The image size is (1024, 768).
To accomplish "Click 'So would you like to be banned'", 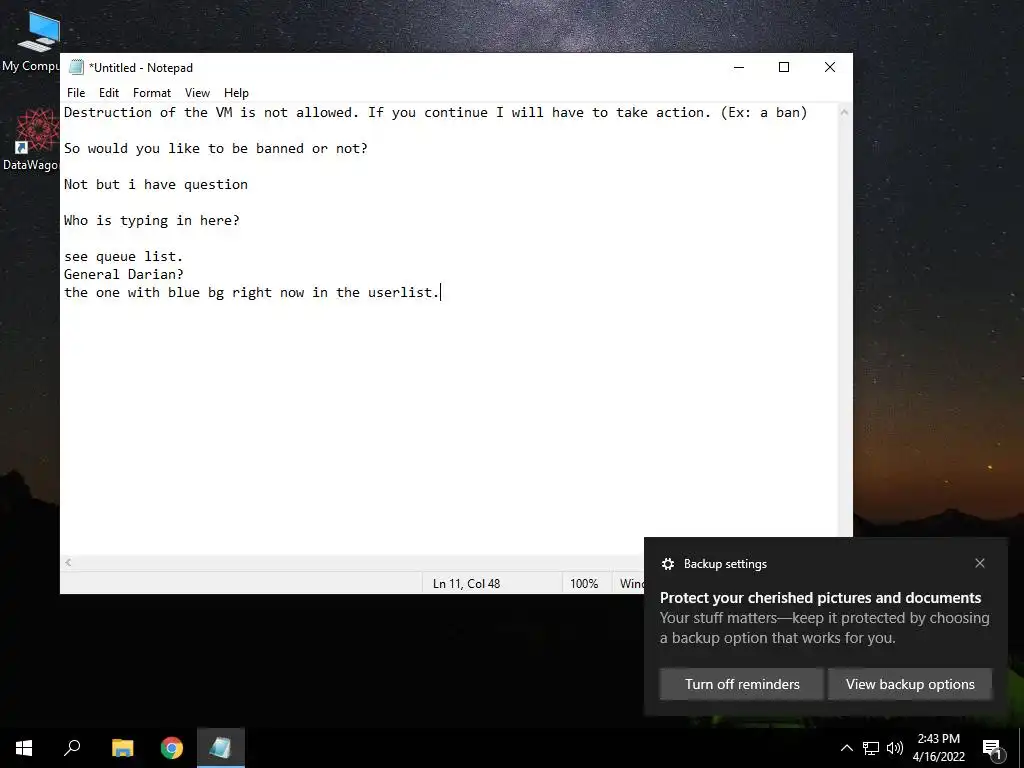I will pyautogui.click(x=184, y=149).
